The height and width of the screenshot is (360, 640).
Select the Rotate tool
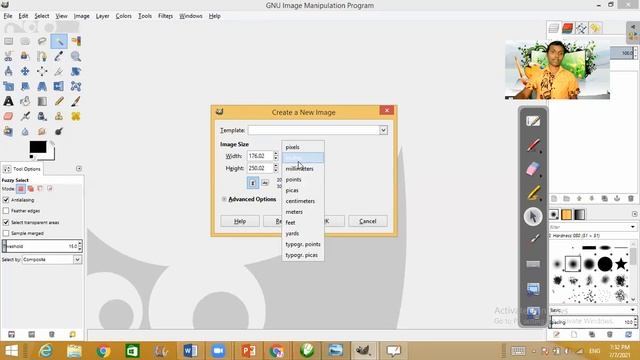(x=76, y=71)
